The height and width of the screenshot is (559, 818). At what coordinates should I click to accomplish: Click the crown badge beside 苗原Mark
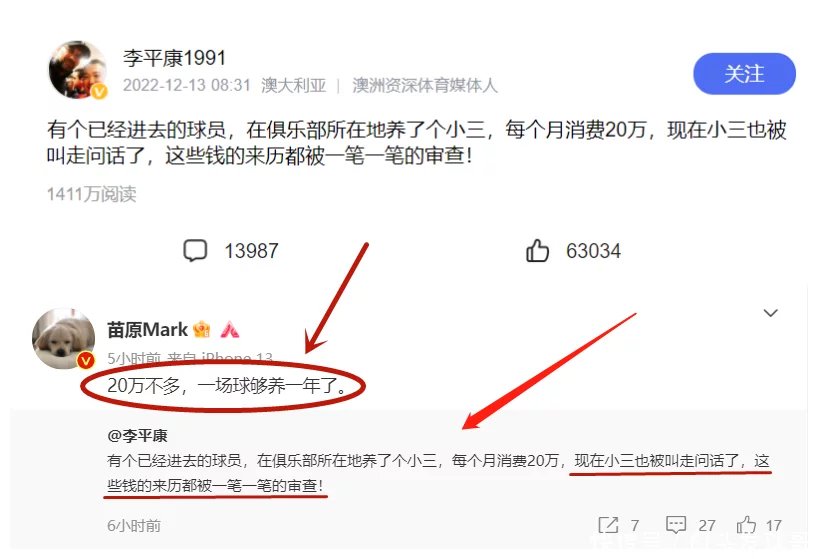pos(201,330)
